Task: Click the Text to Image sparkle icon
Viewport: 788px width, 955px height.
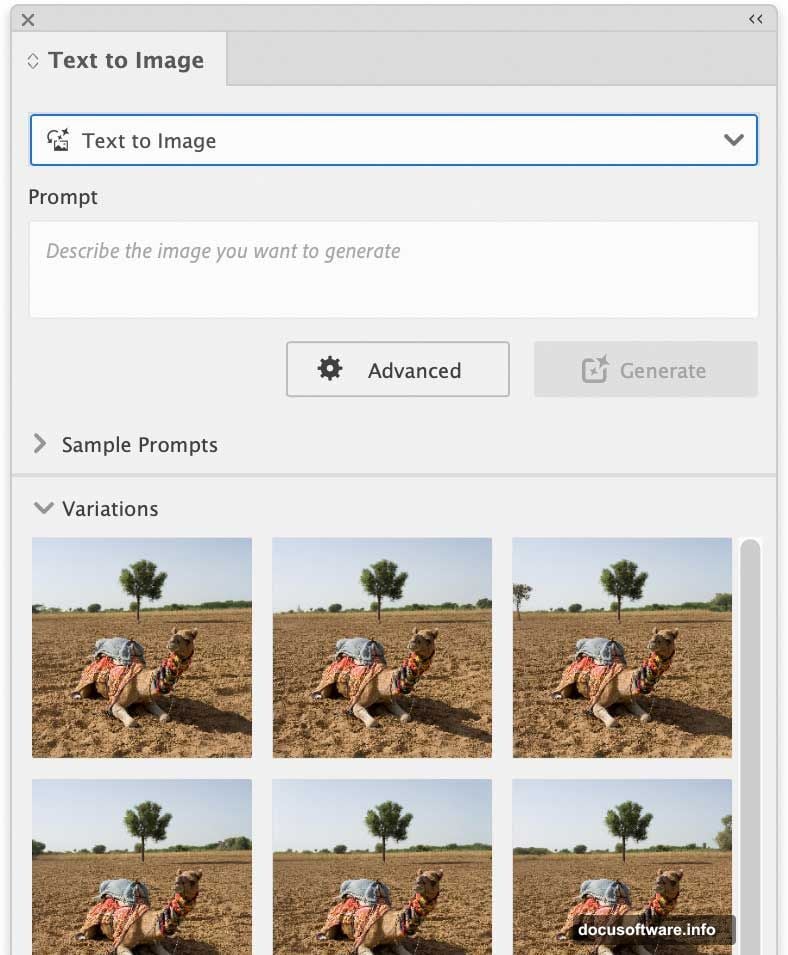Action: 58,140
